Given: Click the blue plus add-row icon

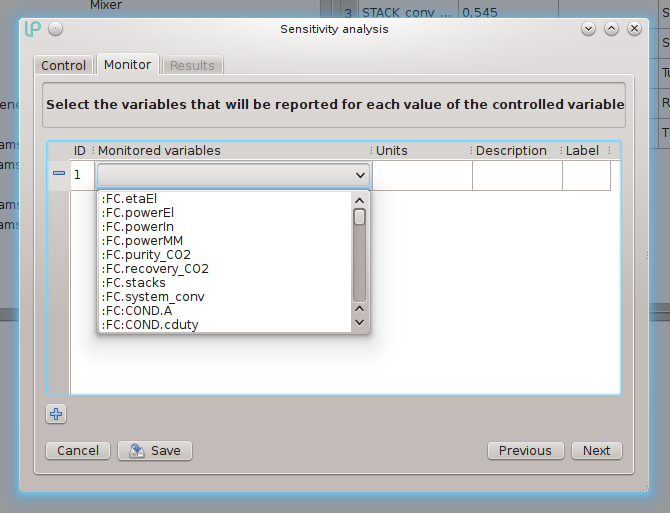Looking at the screenshot, I should click(x=56, y=414).
